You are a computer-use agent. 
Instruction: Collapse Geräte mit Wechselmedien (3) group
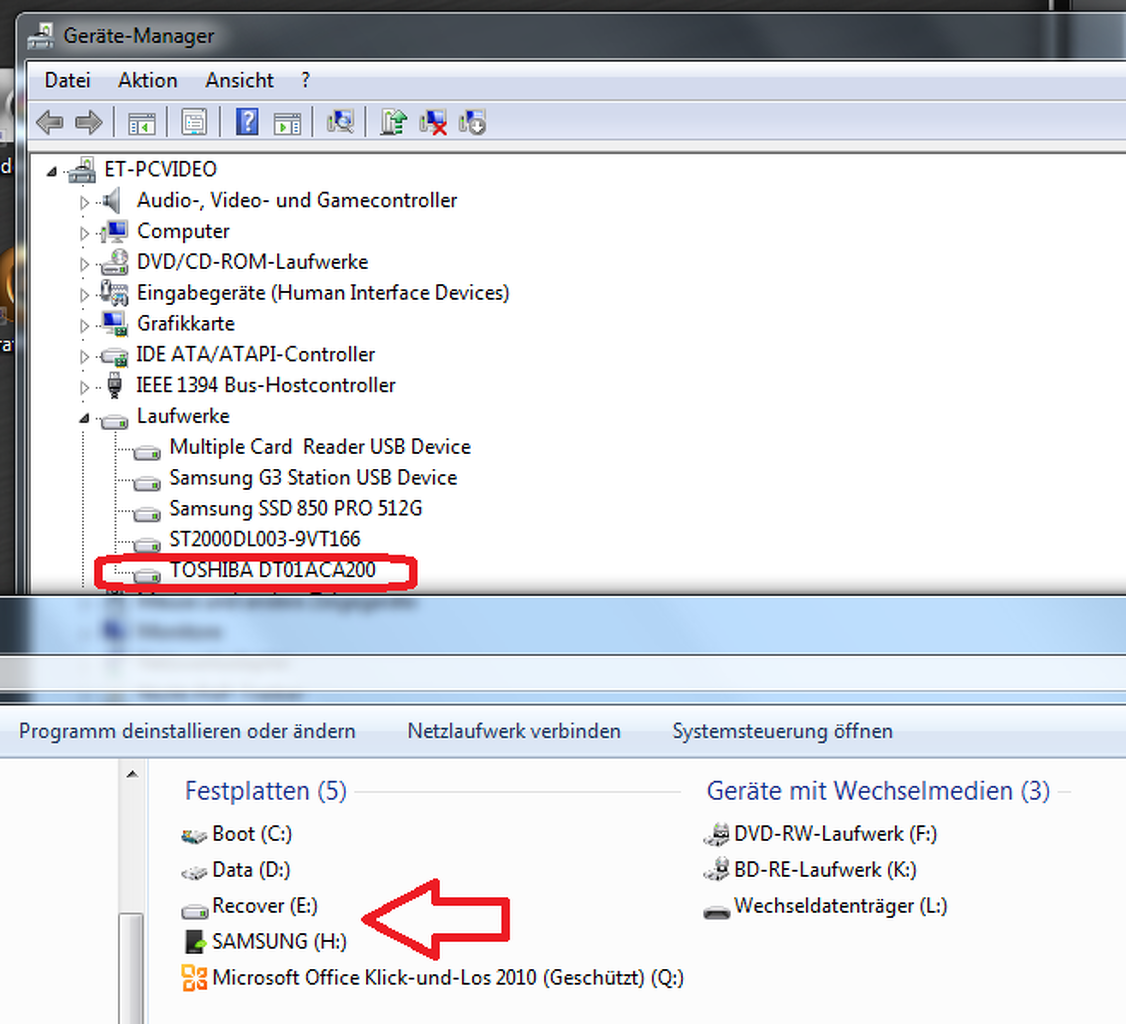click(878, 791)
